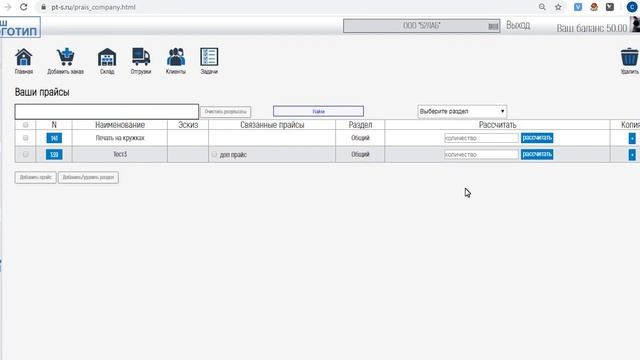The height and width of the screenshot is (360, 640).
Task: Click the copy button in the Печать на кружках row
Action: 632,138
